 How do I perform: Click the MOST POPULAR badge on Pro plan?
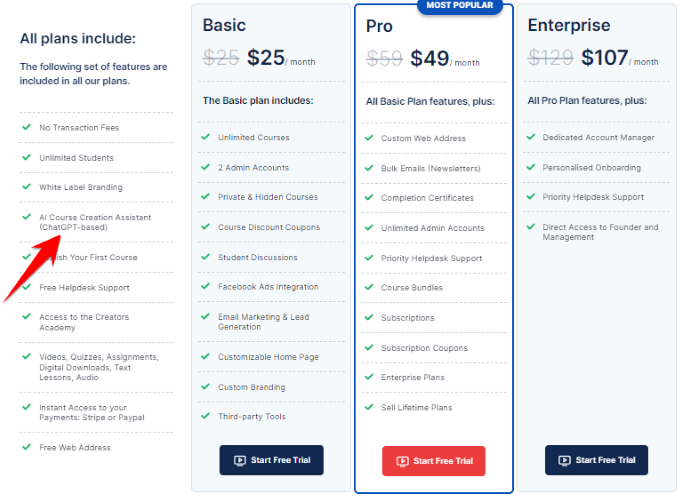tap(460, 6)
